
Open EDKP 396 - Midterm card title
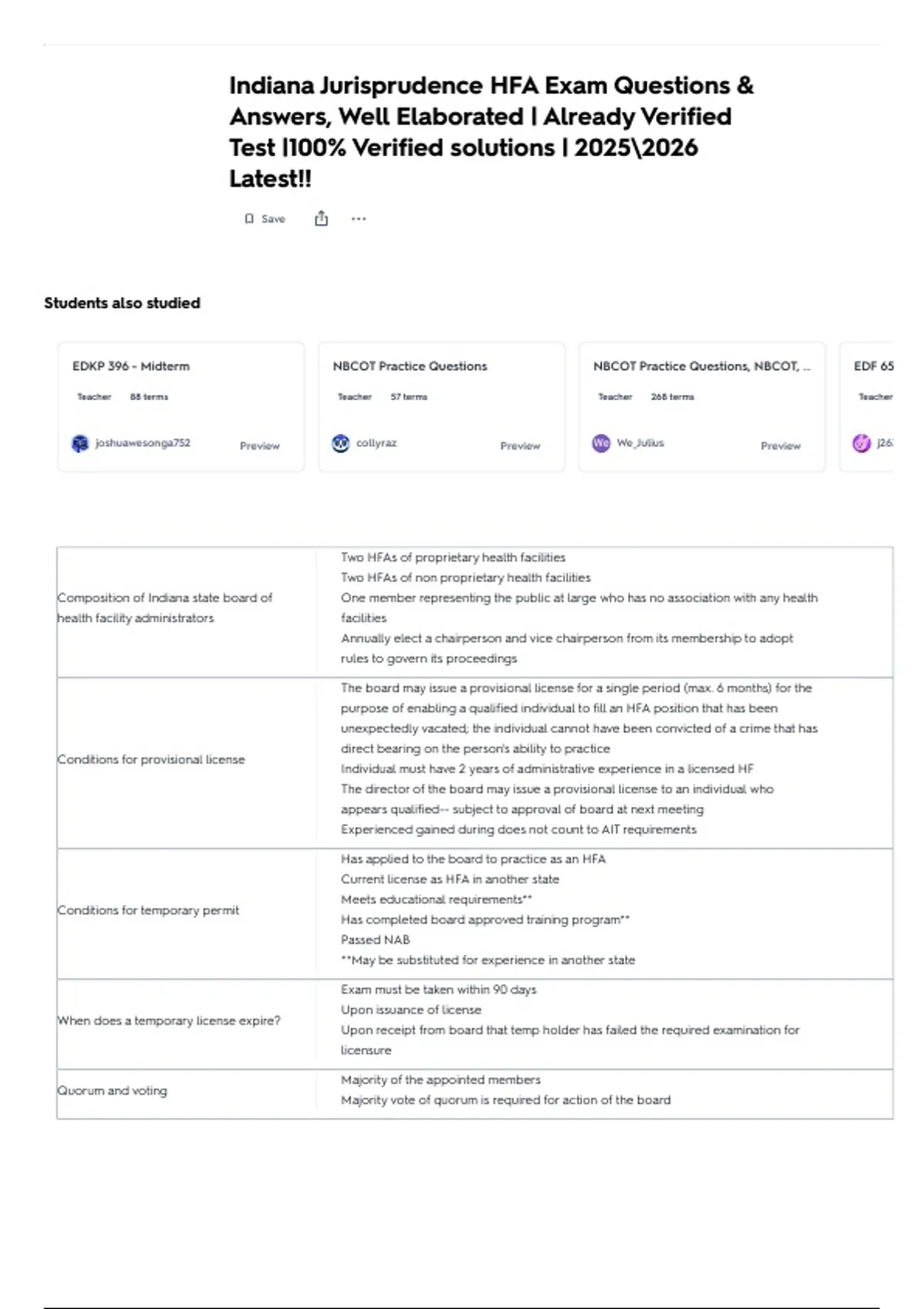[x=131, y=367]
